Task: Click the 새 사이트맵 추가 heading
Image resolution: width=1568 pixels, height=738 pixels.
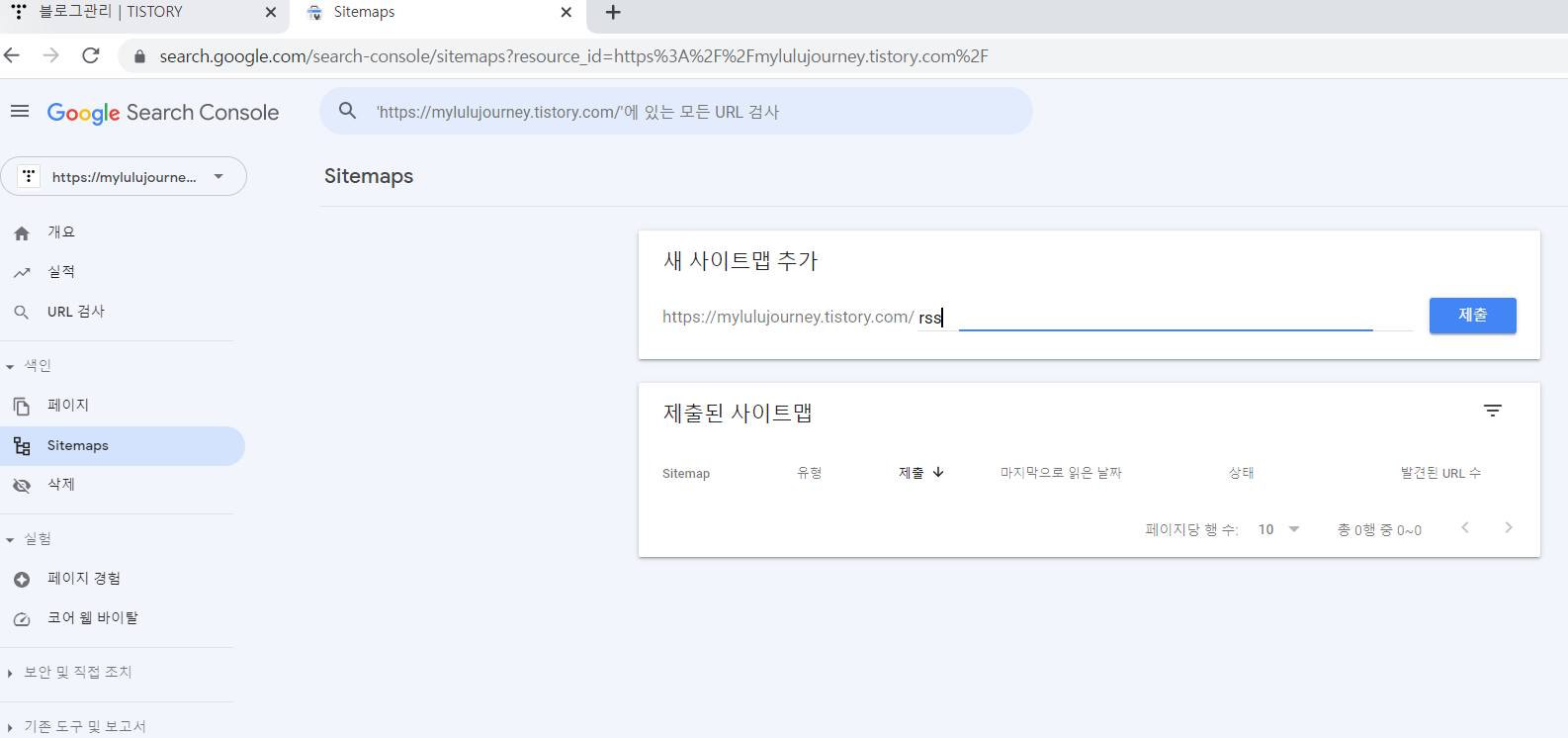Action: click(740, 261)
